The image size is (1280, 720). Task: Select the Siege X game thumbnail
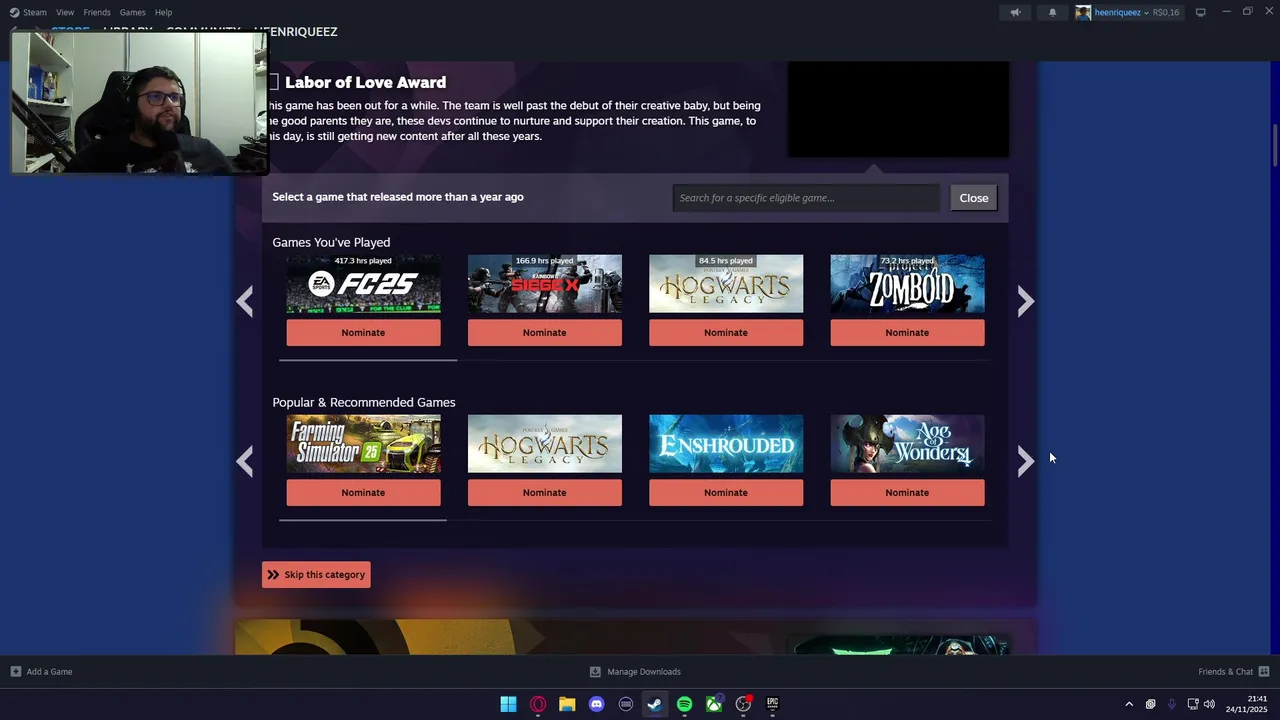(544, 284)
